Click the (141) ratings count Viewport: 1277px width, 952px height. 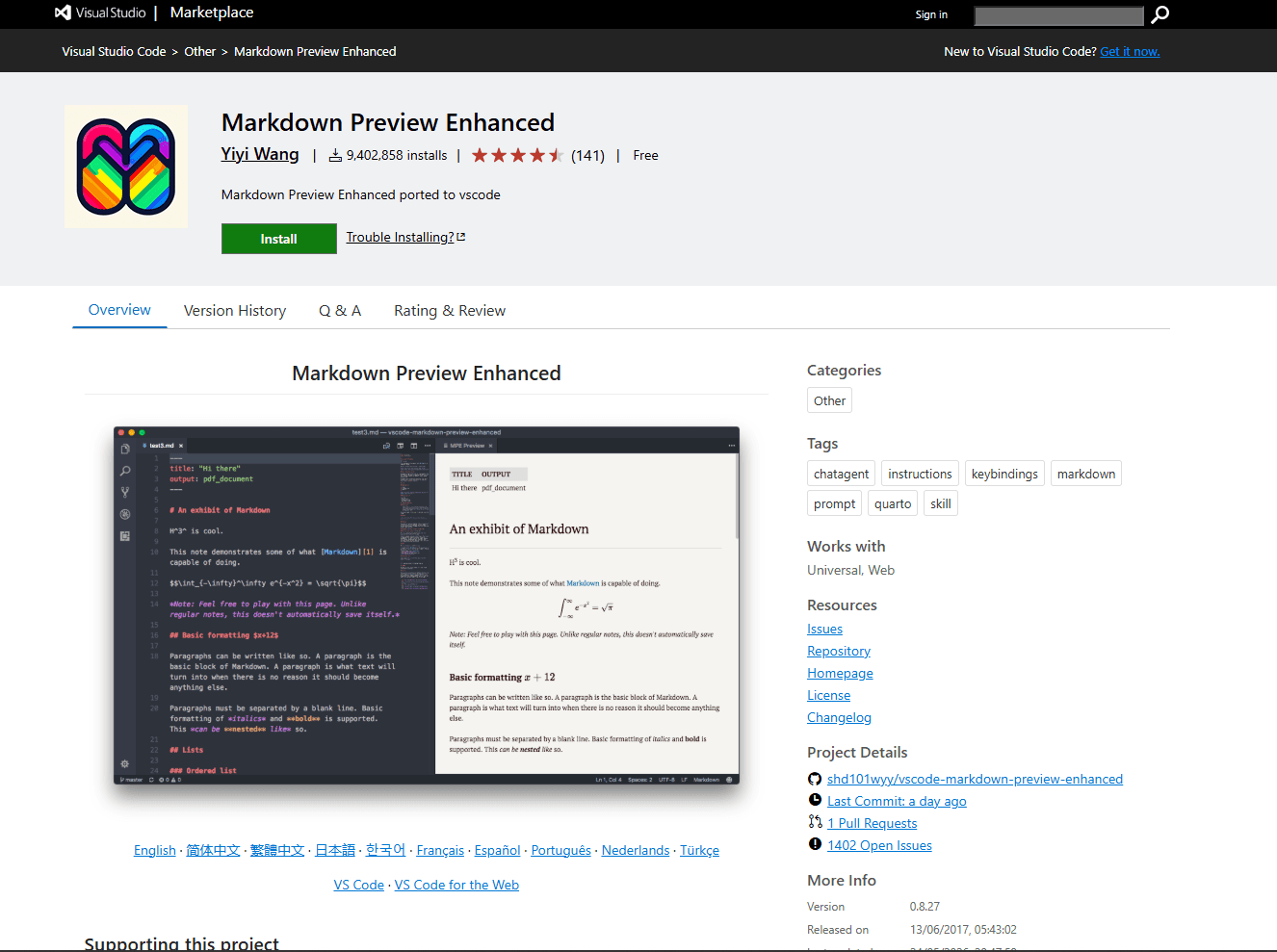(x=587, y=156)
